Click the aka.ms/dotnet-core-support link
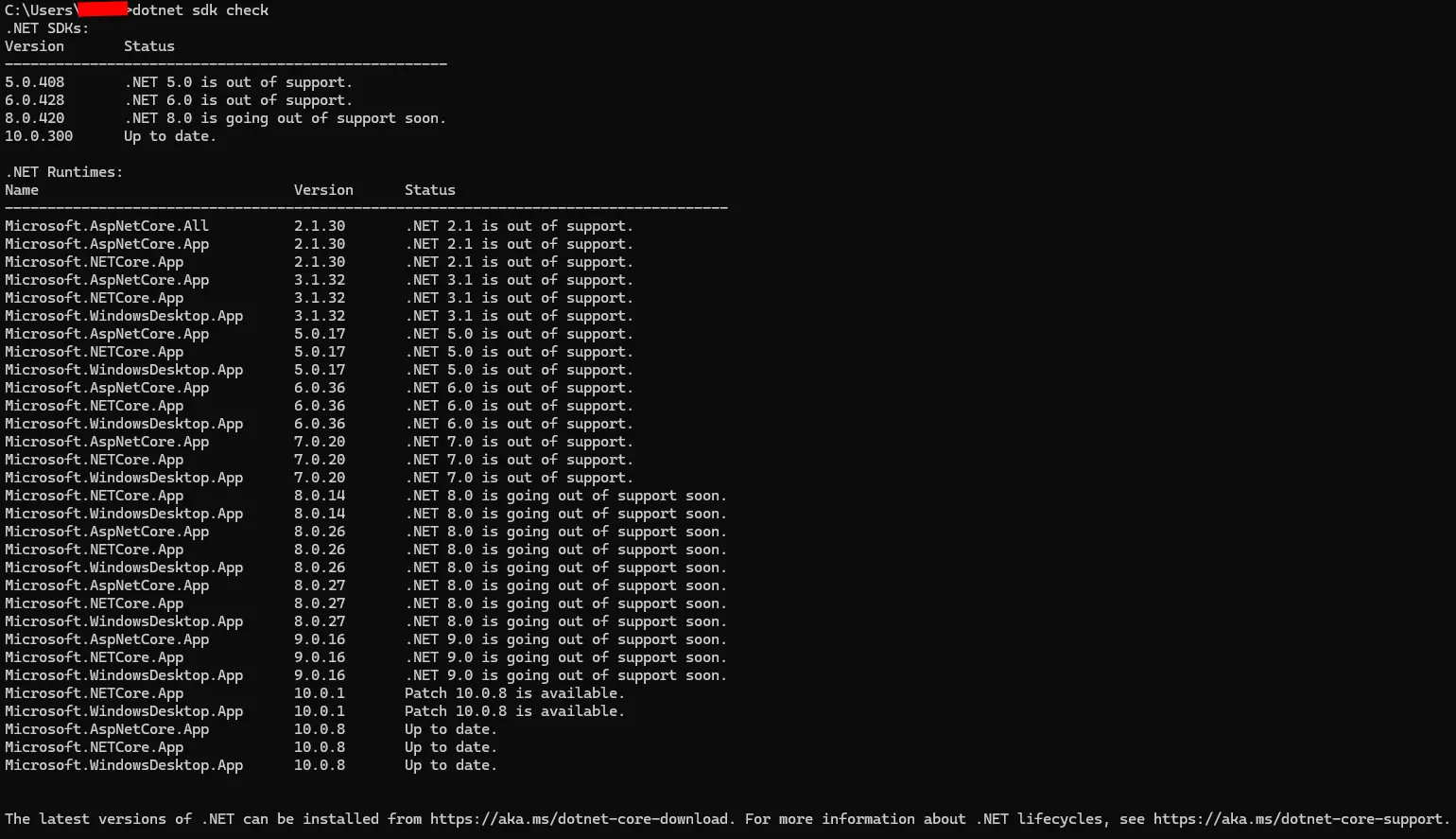 coord(1297,819)
